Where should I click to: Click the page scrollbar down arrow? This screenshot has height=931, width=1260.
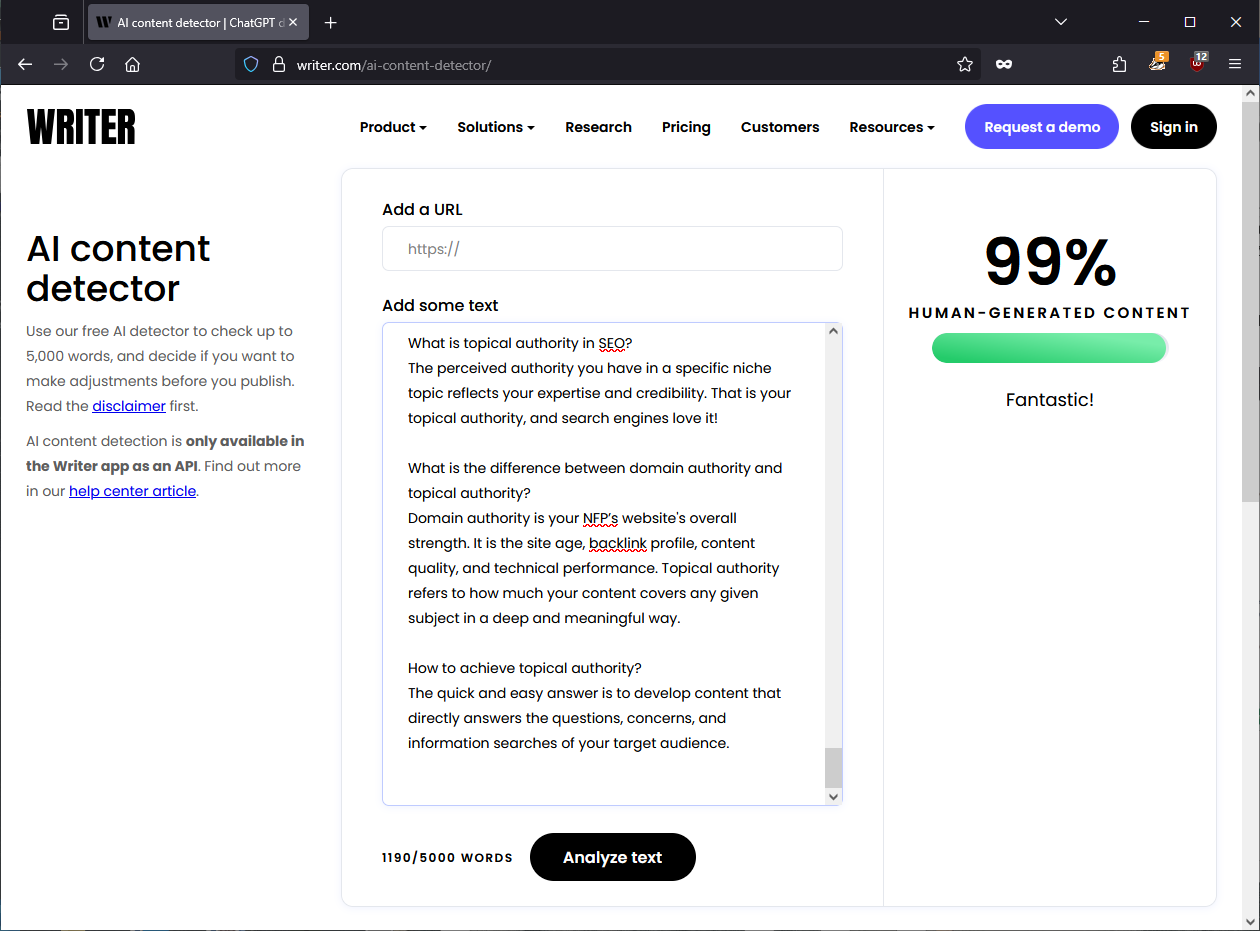coord(1249,922)
